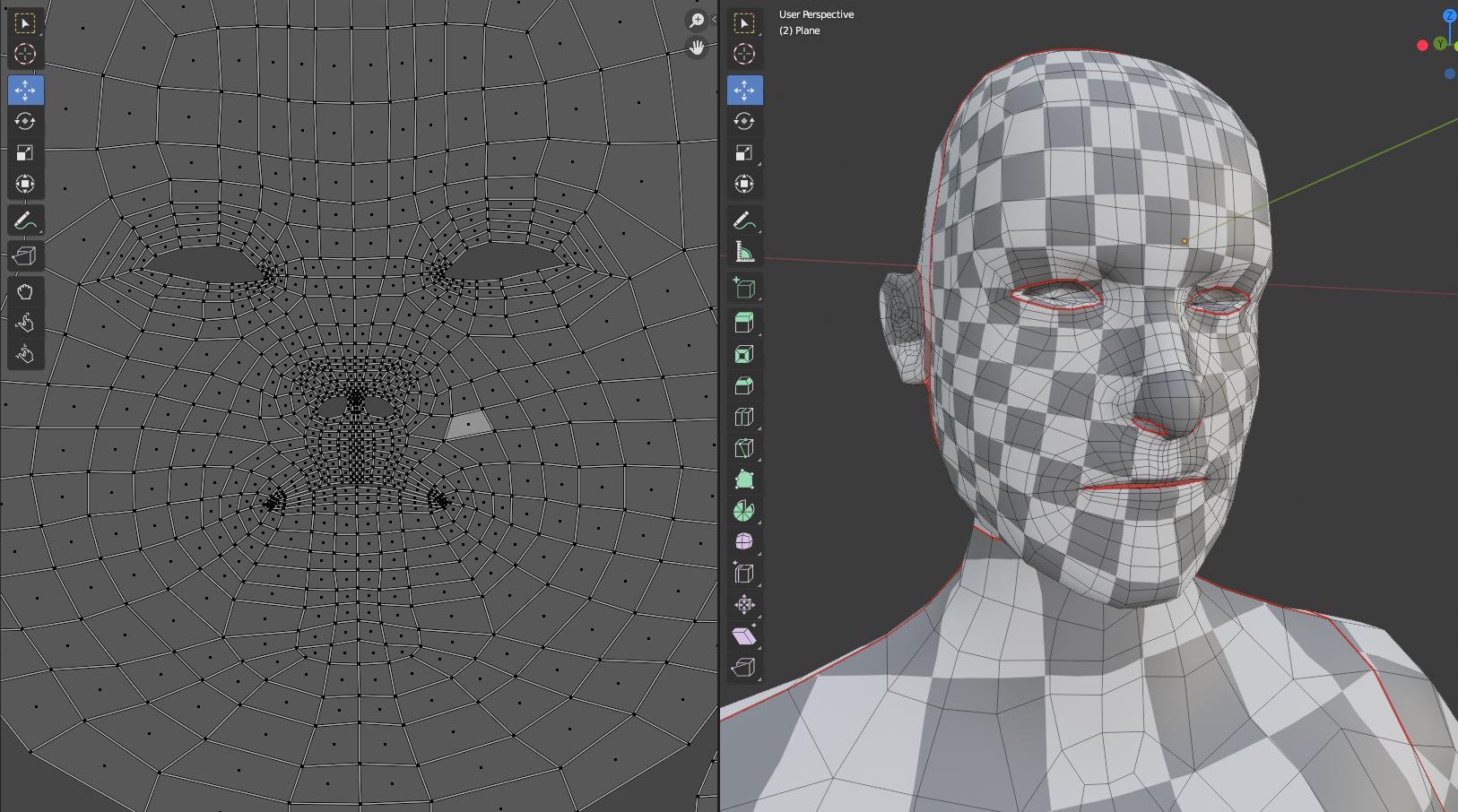1458x812 pixels.
Task: Activate the Inset Faces tool
Action: (744, 354)
